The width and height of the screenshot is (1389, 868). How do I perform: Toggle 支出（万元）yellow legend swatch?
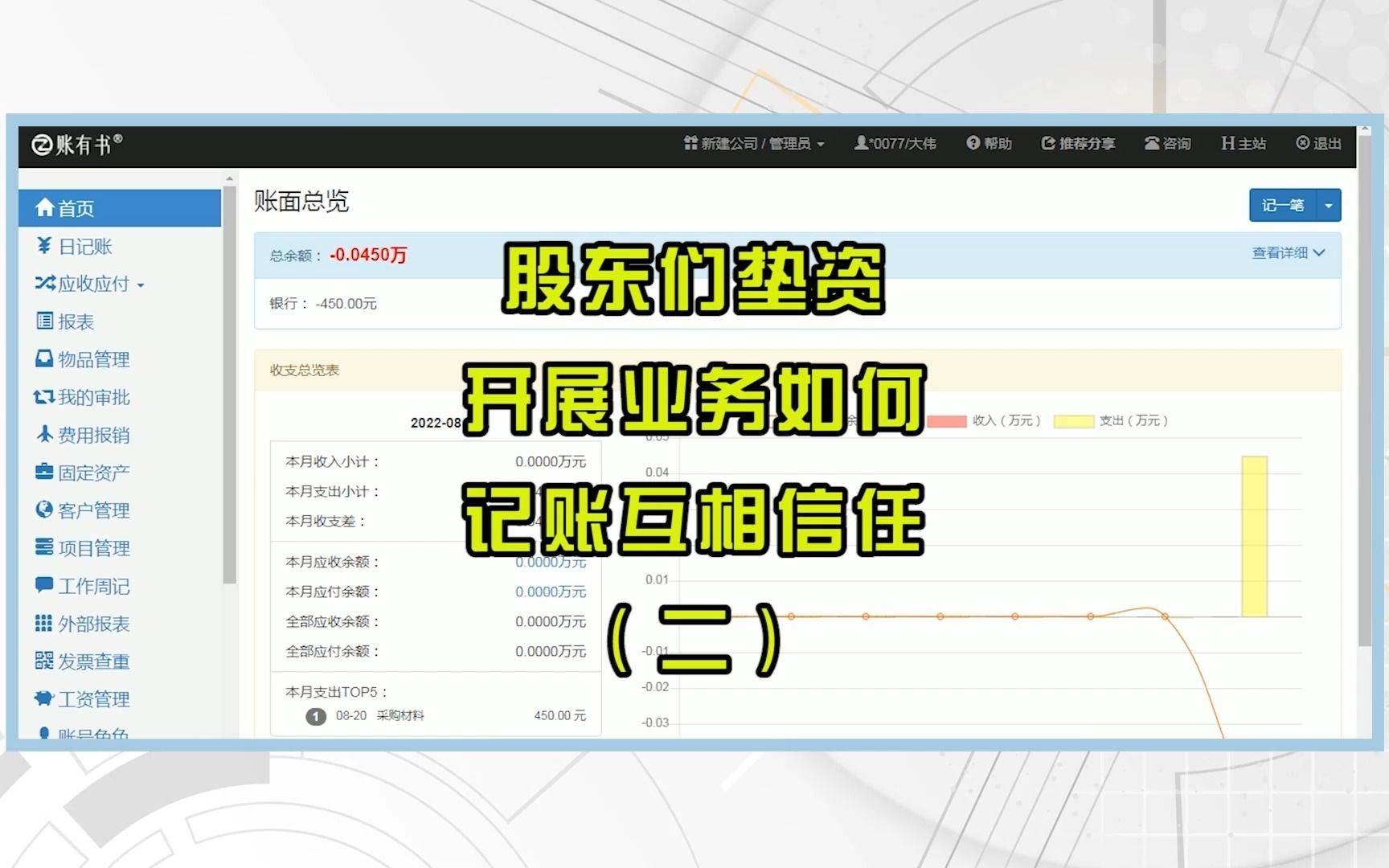1074,421
